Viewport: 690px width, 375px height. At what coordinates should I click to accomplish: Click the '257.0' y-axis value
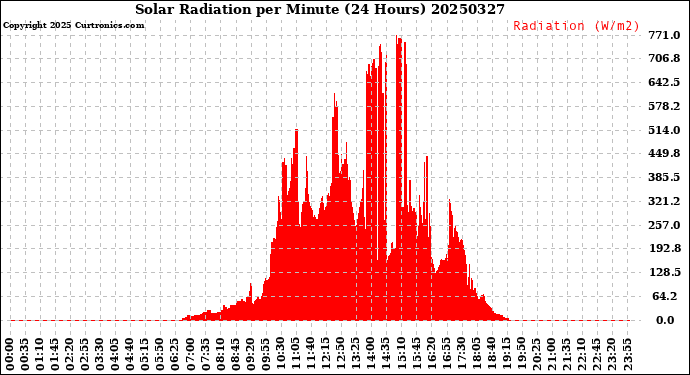tap(664, 225)
